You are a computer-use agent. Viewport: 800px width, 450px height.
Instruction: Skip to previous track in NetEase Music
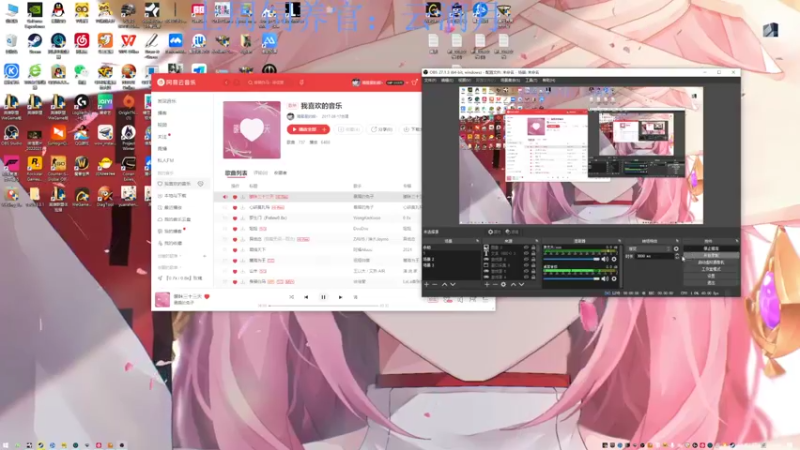(306, 297)
